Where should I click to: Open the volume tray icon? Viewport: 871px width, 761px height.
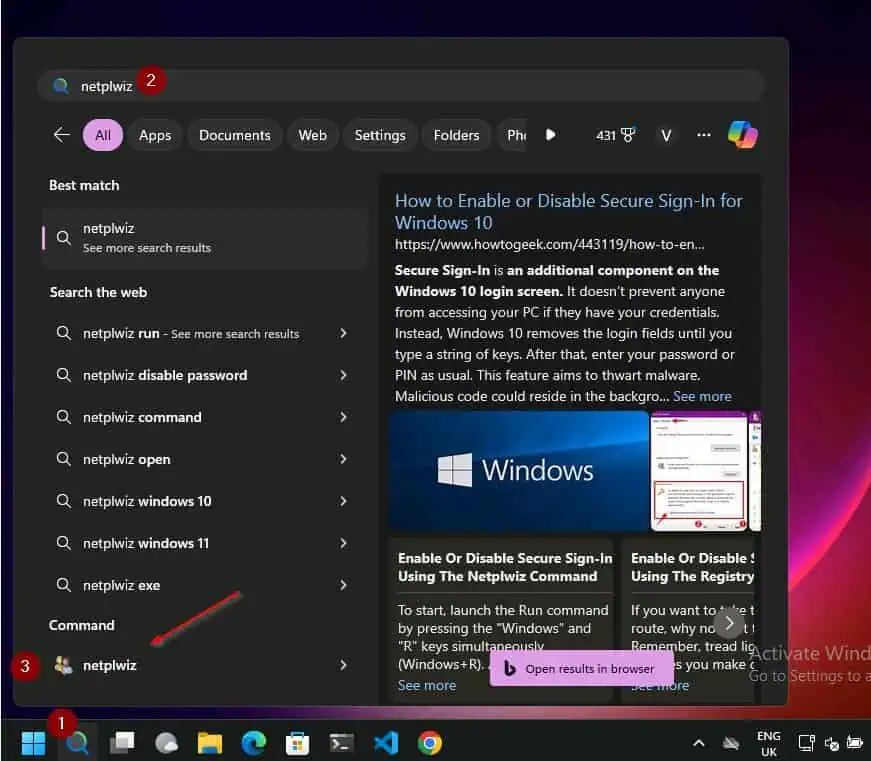(832, 743)
